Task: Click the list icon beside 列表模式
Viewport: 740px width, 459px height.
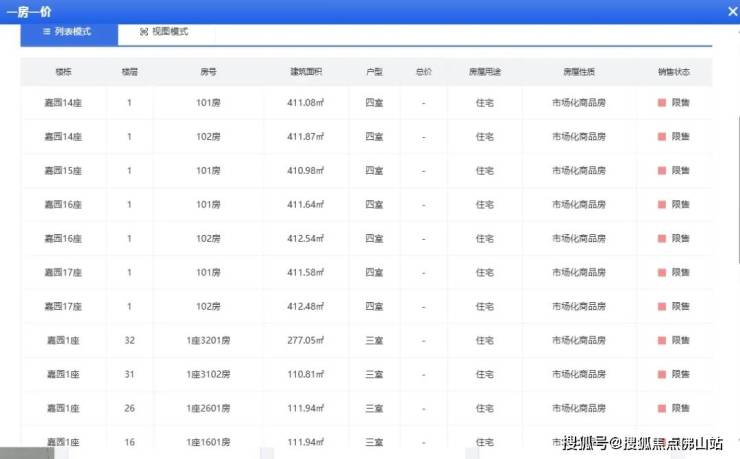Action: (47, 32)
